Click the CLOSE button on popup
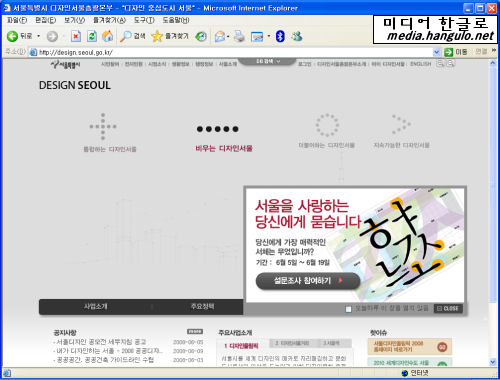500x380 pixels. (x=448, y=309)
